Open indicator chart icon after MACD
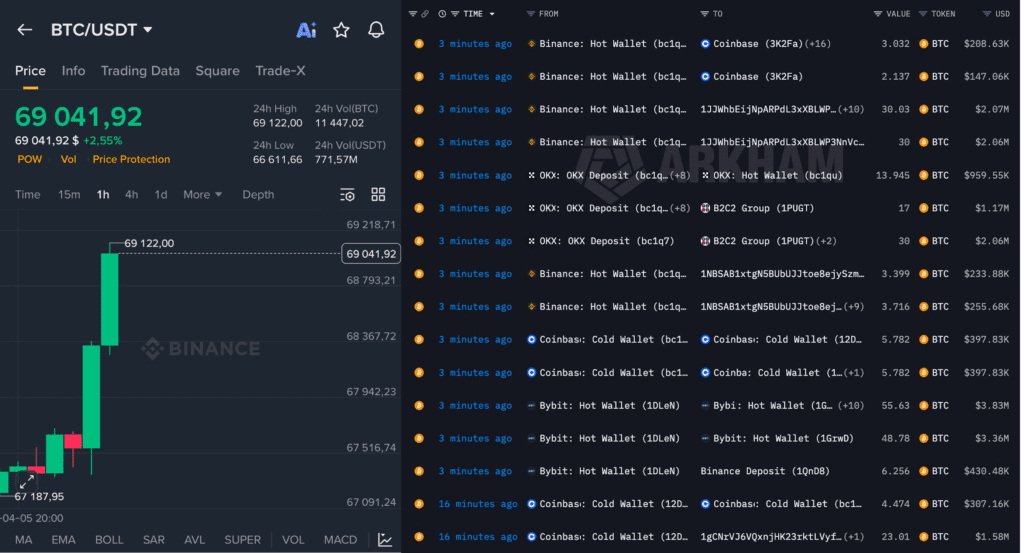This screenshot has width=1024, height=553. tap(385, 540)
